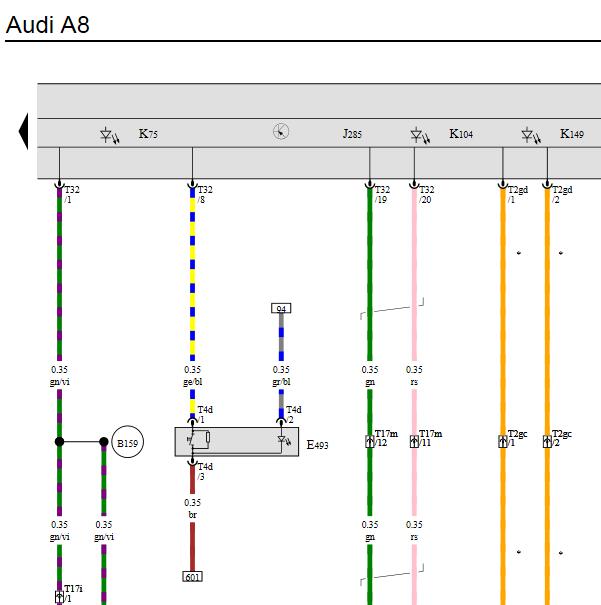Screen dimensions: 601x605
Task: Select the B159 connection circle
Action: (x=127, y=442)
